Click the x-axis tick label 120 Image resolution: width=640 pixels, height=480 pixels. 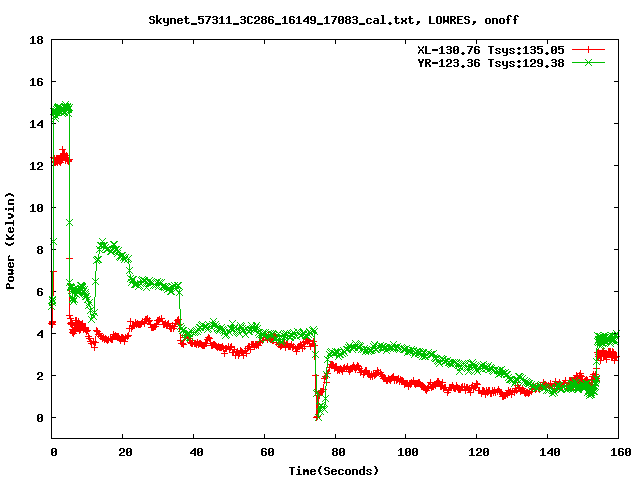479,452
